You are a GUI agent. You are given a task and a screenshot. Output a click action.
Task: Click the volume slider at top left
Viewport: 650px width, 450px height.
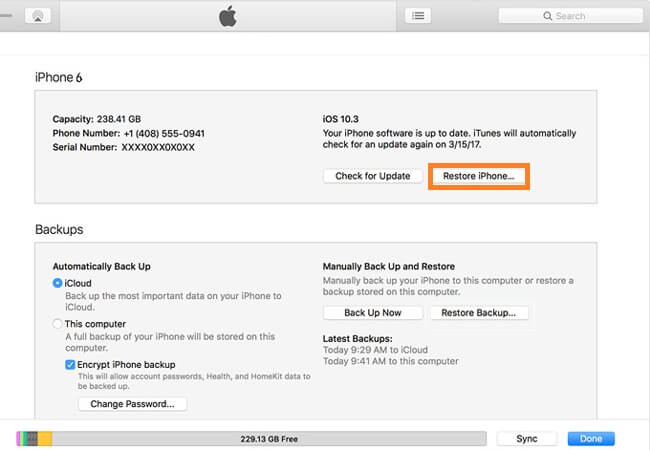[x=8, y=16]
